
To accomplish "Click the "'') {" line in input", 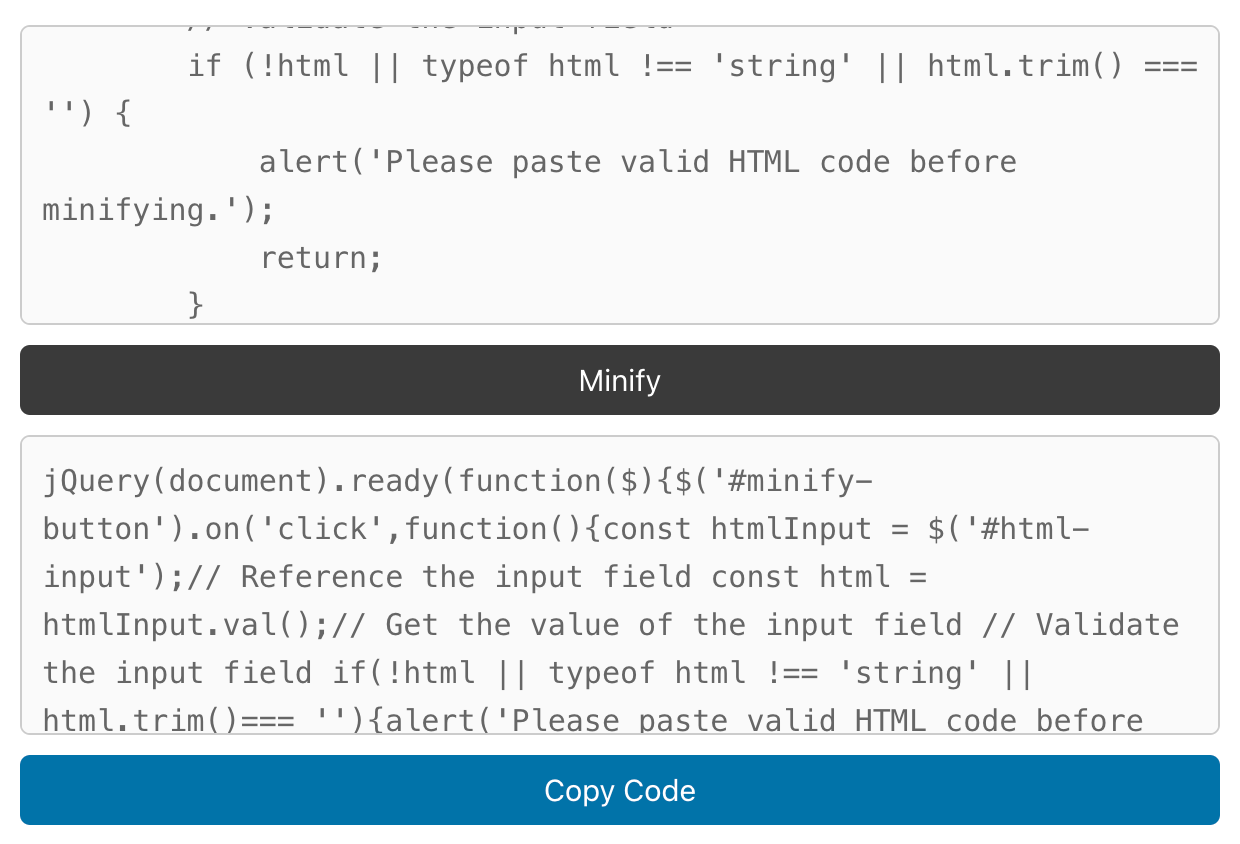I will coord(88,114).
